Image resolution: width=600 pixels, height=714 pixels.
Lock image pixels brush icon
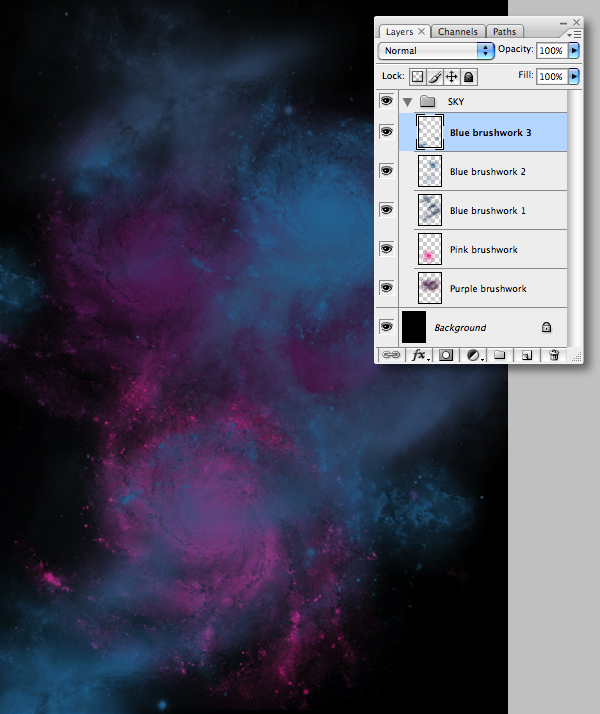pyautogui.click(x=435, y=76)
